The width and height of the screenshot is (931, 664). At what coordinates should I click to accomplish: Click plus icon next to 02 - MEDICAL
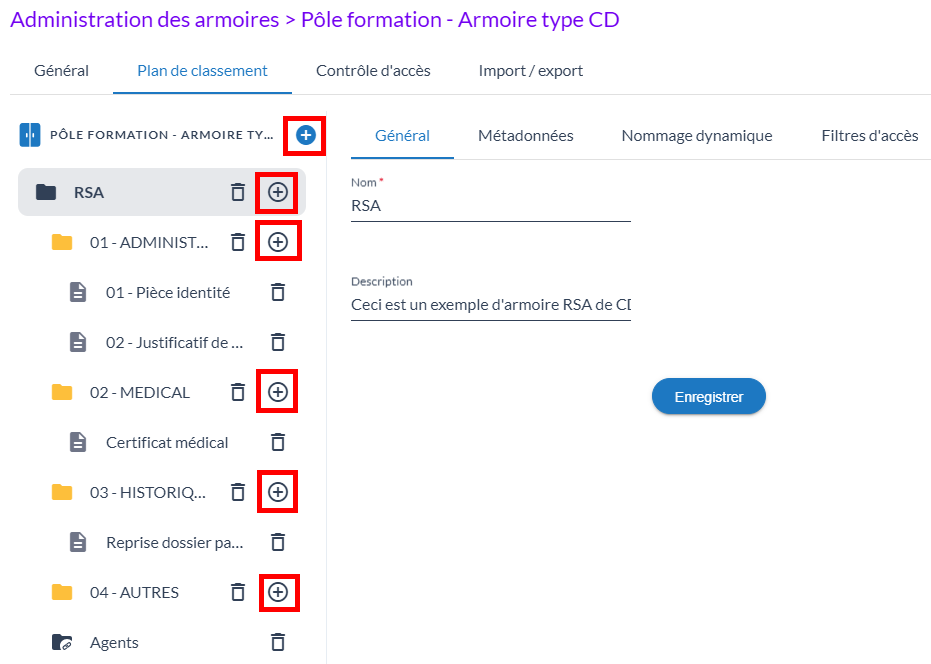(278, 392)
